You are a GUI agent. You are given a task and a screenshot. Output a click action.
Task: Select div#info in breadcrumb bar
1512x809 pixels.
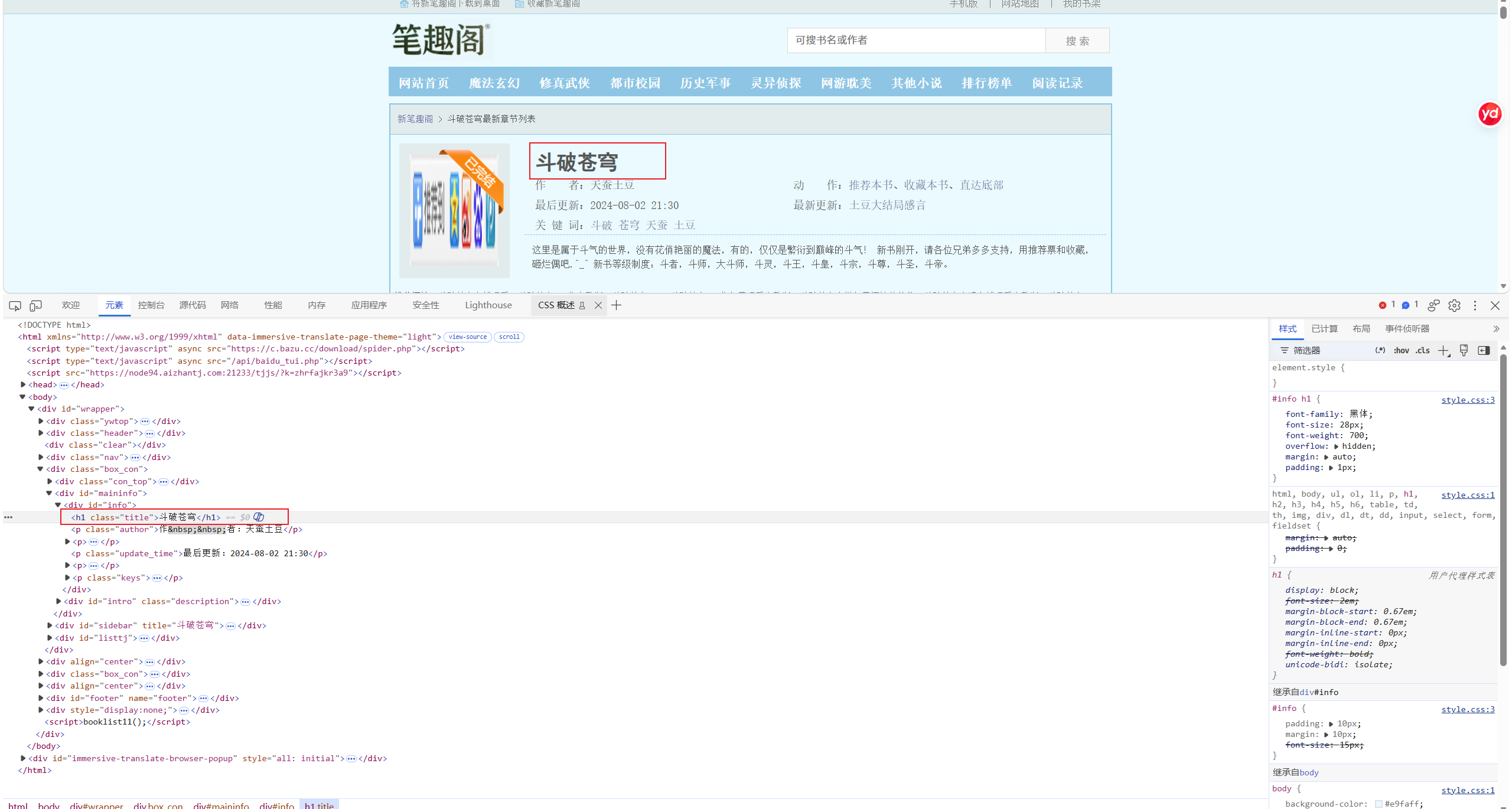(277, 805)
